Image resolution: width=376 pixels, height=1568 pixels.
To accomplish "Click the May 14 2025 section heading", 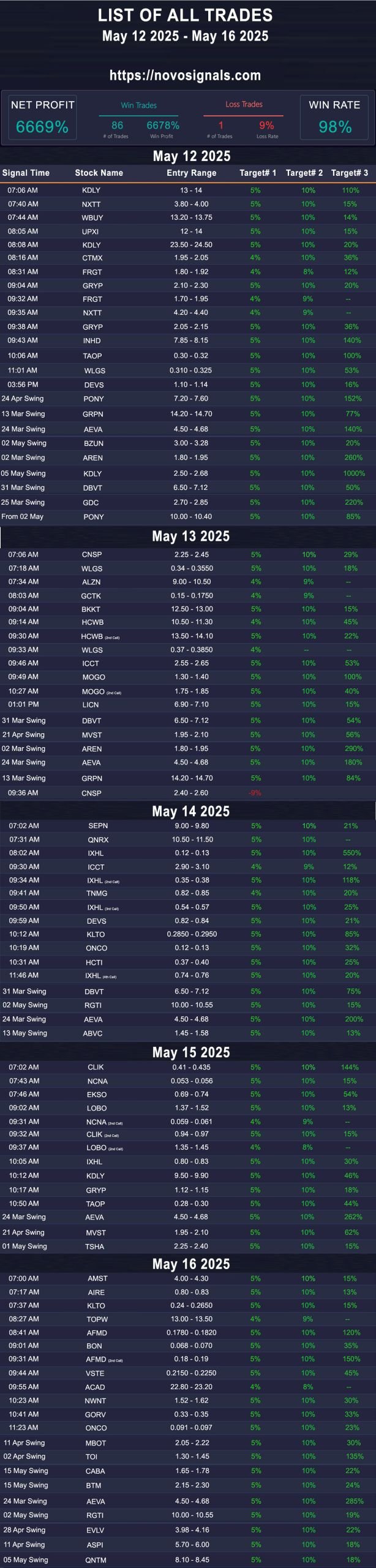I will pos(191,812).
